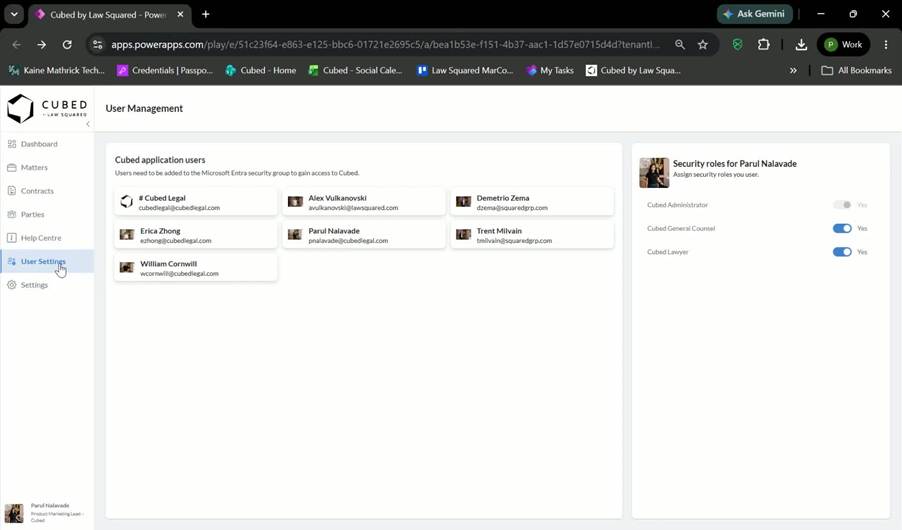Open the Law Squared MarCo... bookmark

(x=465, y=70)
